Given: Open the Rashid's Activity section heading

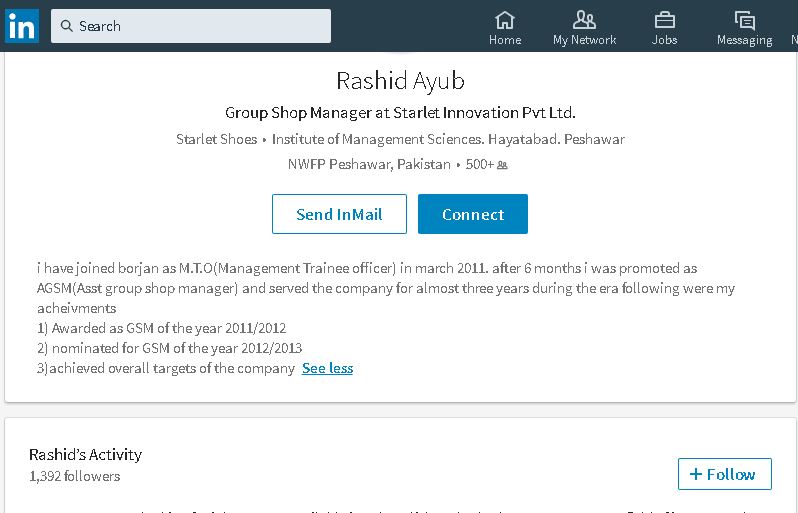Looking at the screenshot, I should click(85, 454).
